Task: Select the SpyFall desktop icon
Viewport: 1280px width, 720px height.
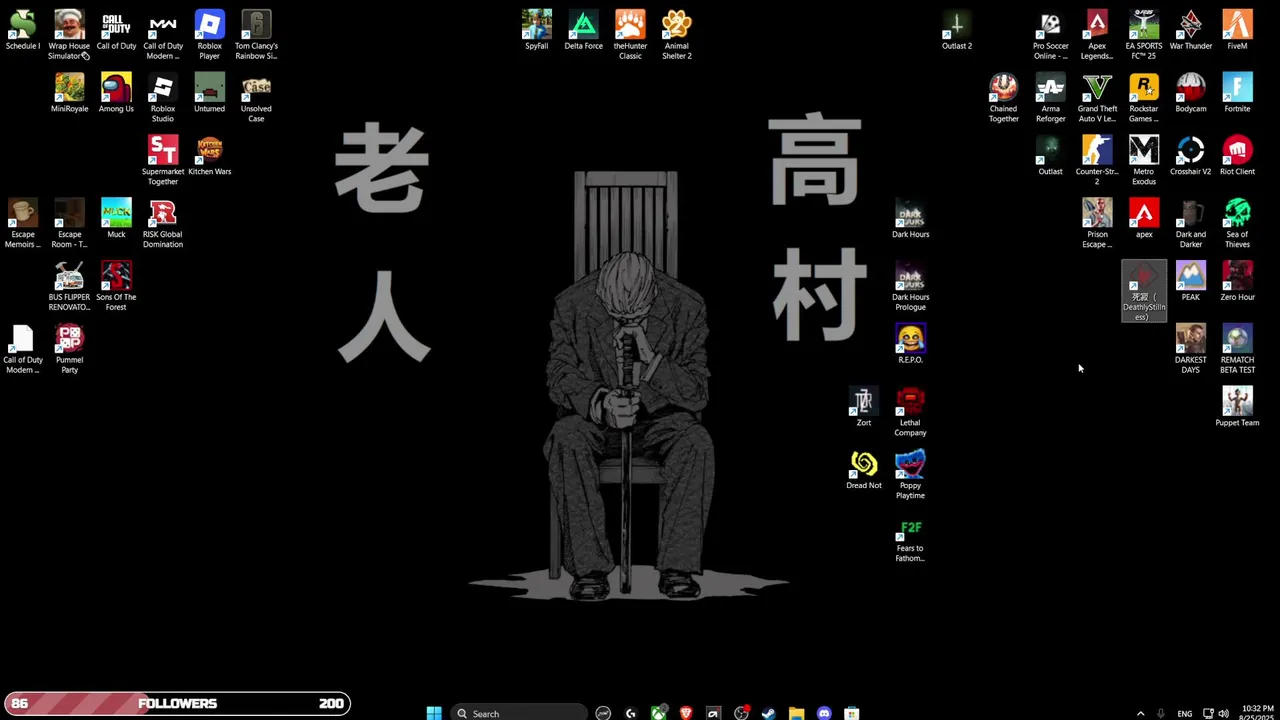Action: pos(537,30)
